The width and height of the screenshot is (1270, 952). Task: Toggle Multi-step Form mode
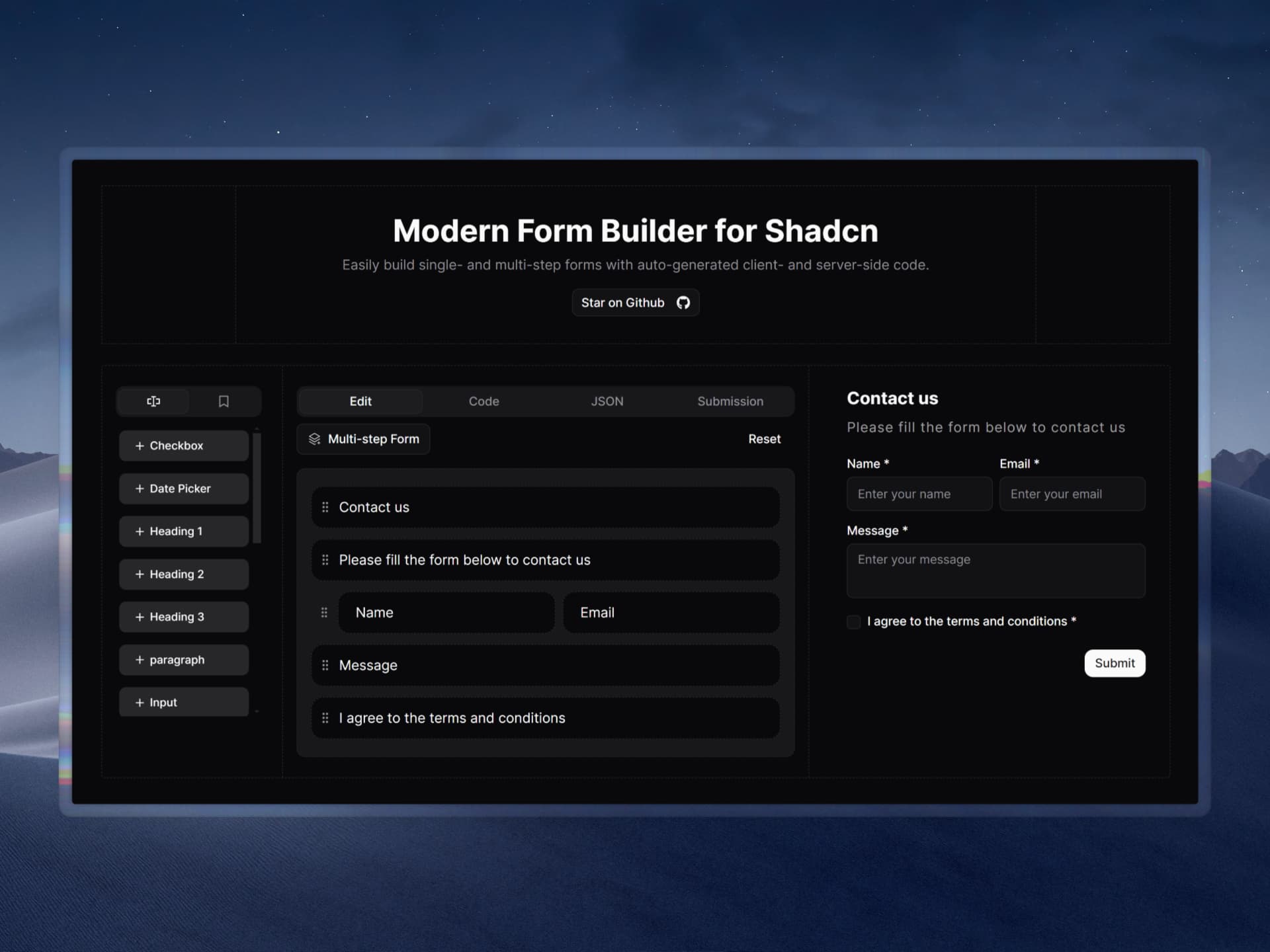point(362,438)
